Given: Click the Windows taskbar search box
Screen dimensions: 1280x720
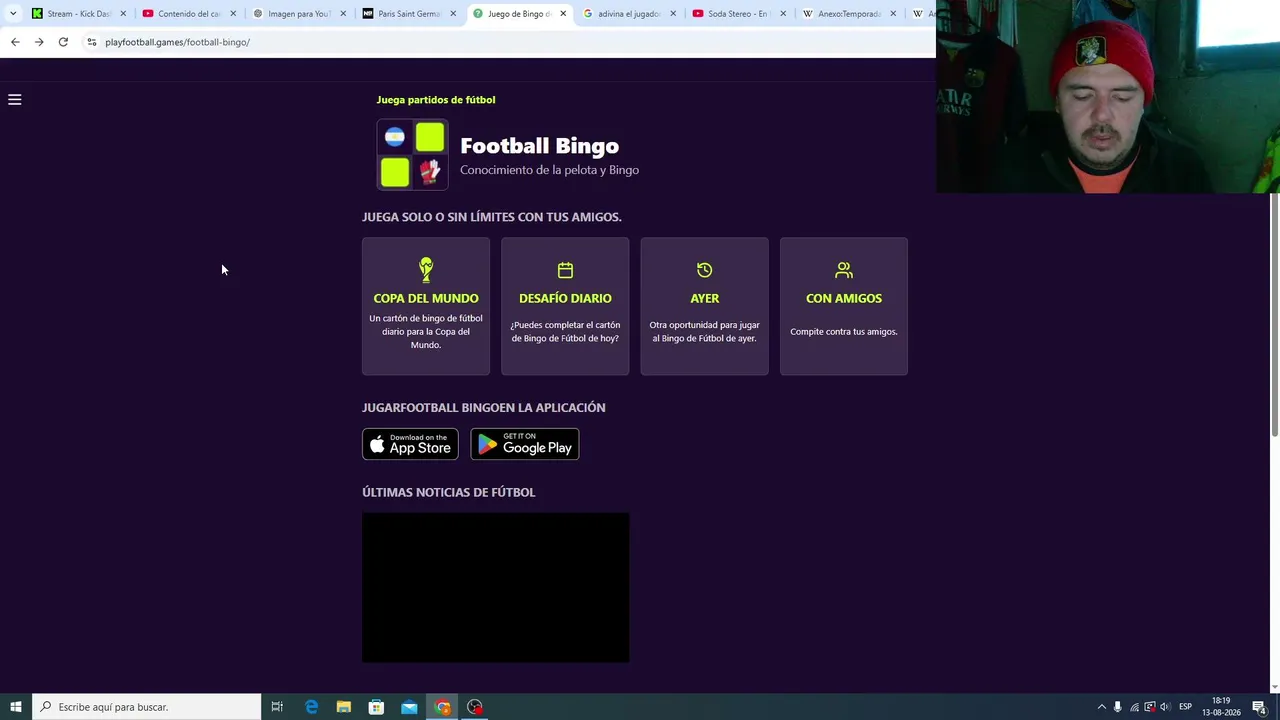Looking at the screenshot, I should click(x=147, y=707).
